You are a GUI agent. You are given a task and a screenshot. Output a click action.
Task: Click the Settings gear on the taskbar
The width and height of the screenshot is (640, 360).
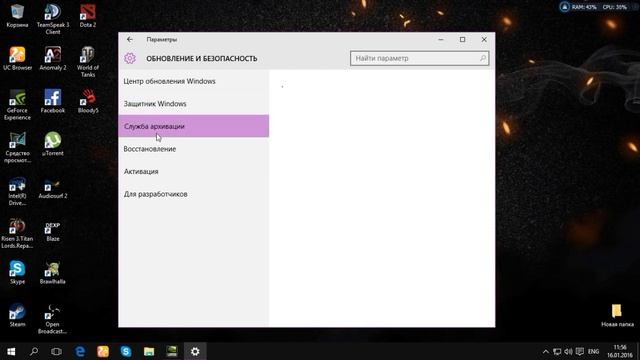pyautogui.click(x=195, y=351)
